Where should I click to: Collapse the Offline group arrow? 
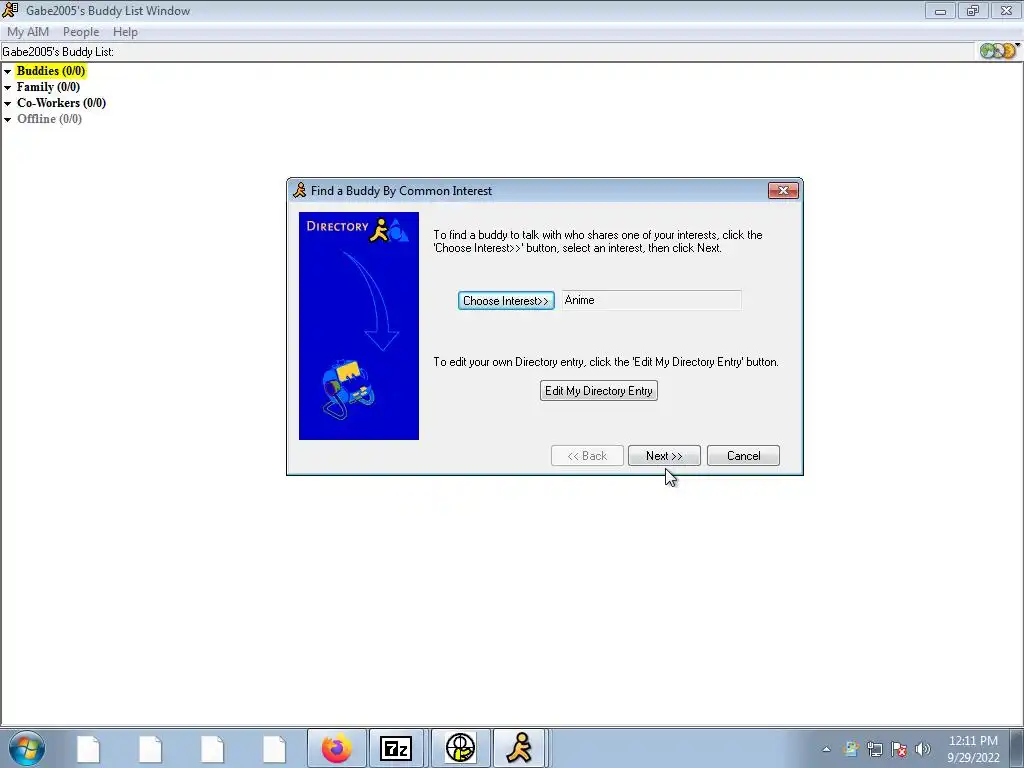8,120
